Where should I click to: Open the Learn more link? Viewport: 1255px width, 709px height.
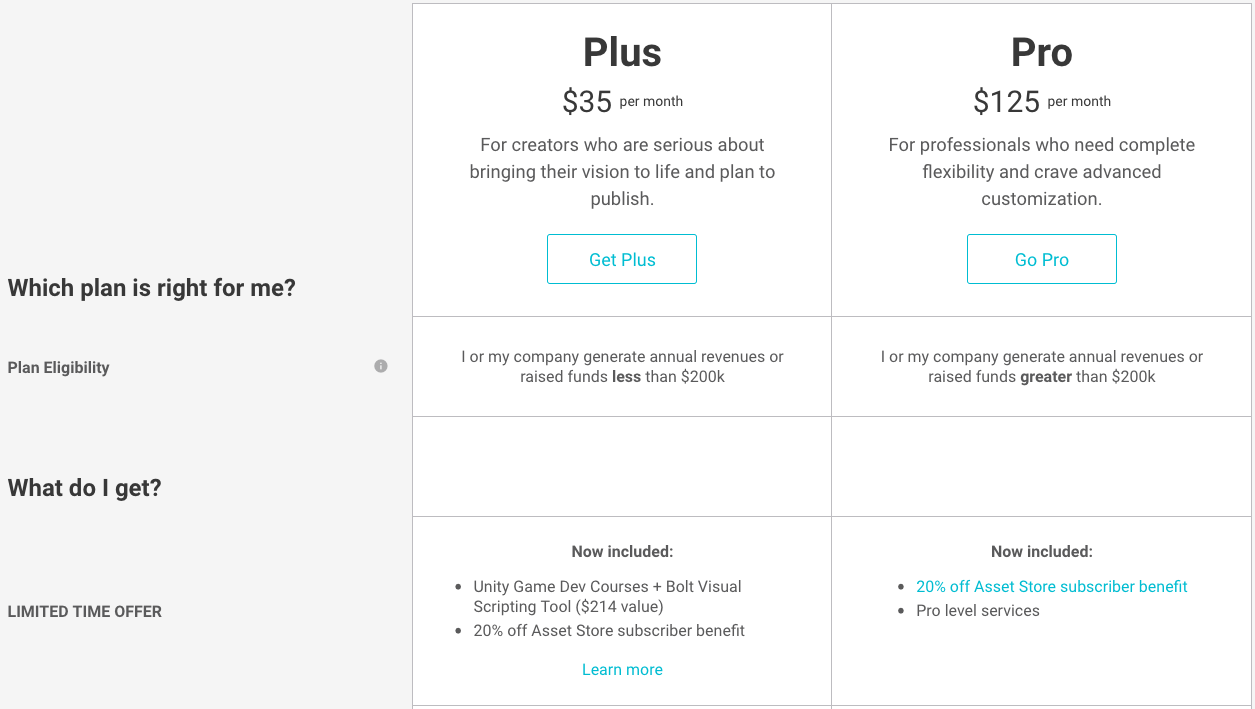click(x=622, y=670)
